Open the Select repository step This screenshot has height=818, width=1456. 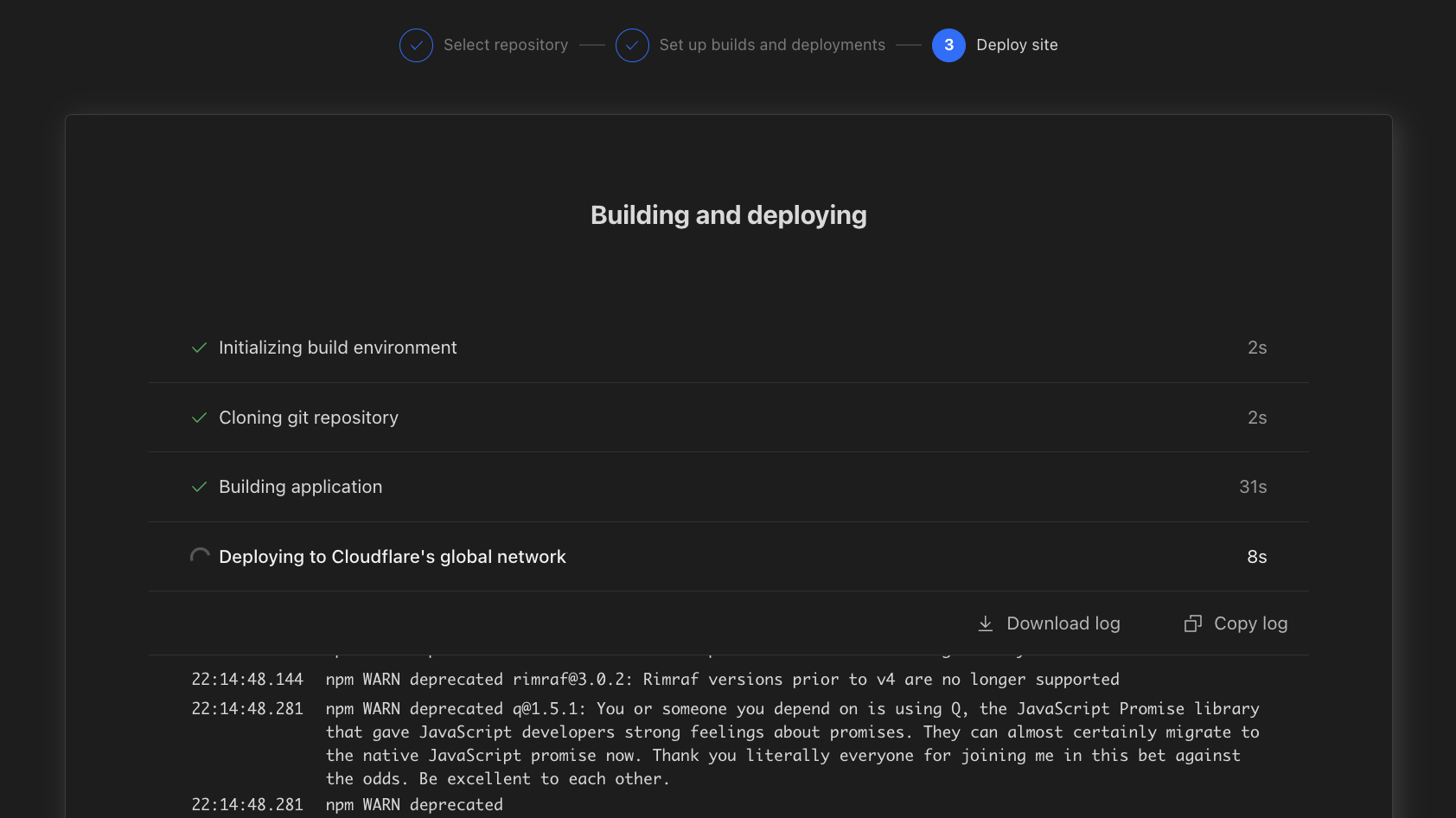pyautogui.click(x=506, y=45)
